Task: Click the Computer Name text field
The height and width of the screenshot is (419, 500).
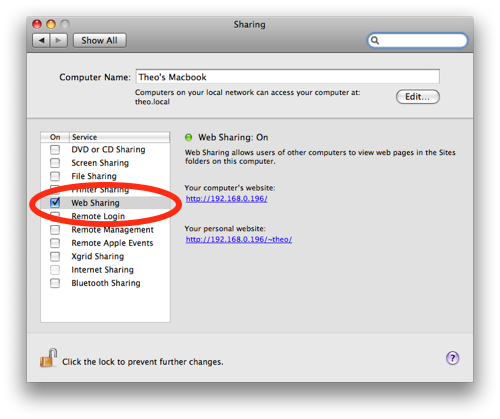Action: [x=288, y=77]
